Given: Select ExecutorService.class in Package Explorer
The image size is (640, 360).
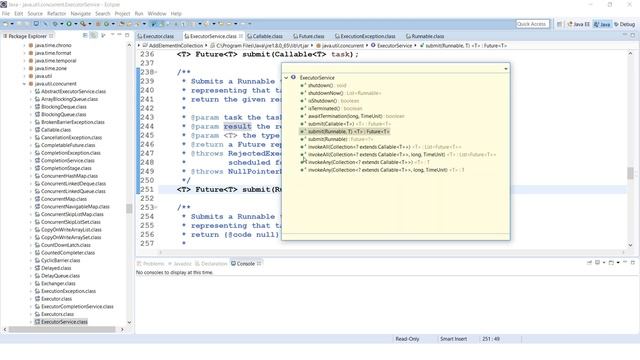Looking at the screenshot, I should (x=64, y=322).
